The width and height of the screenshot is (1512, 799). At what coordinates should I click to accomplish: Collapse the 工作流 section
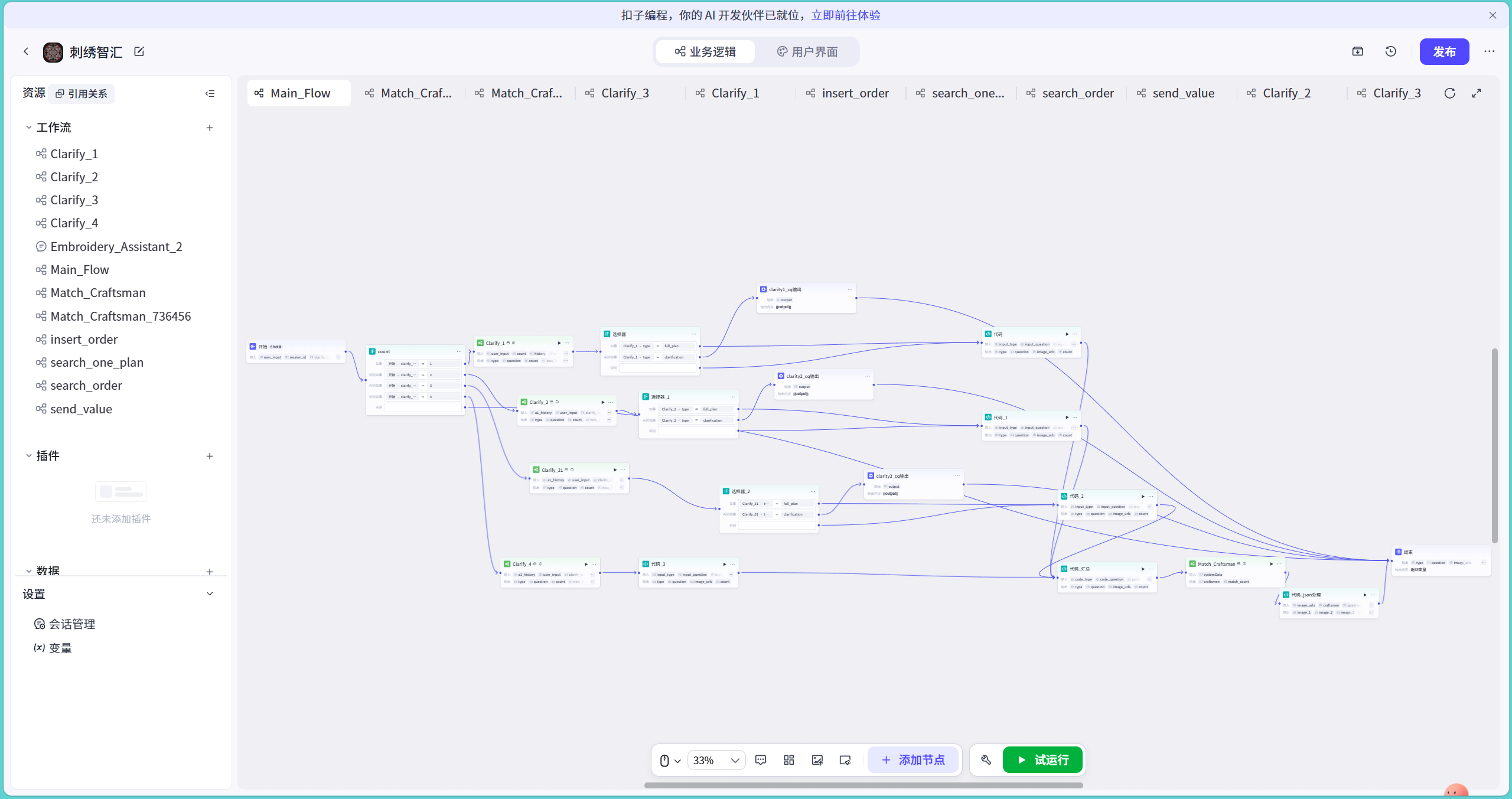coord(28,128)
